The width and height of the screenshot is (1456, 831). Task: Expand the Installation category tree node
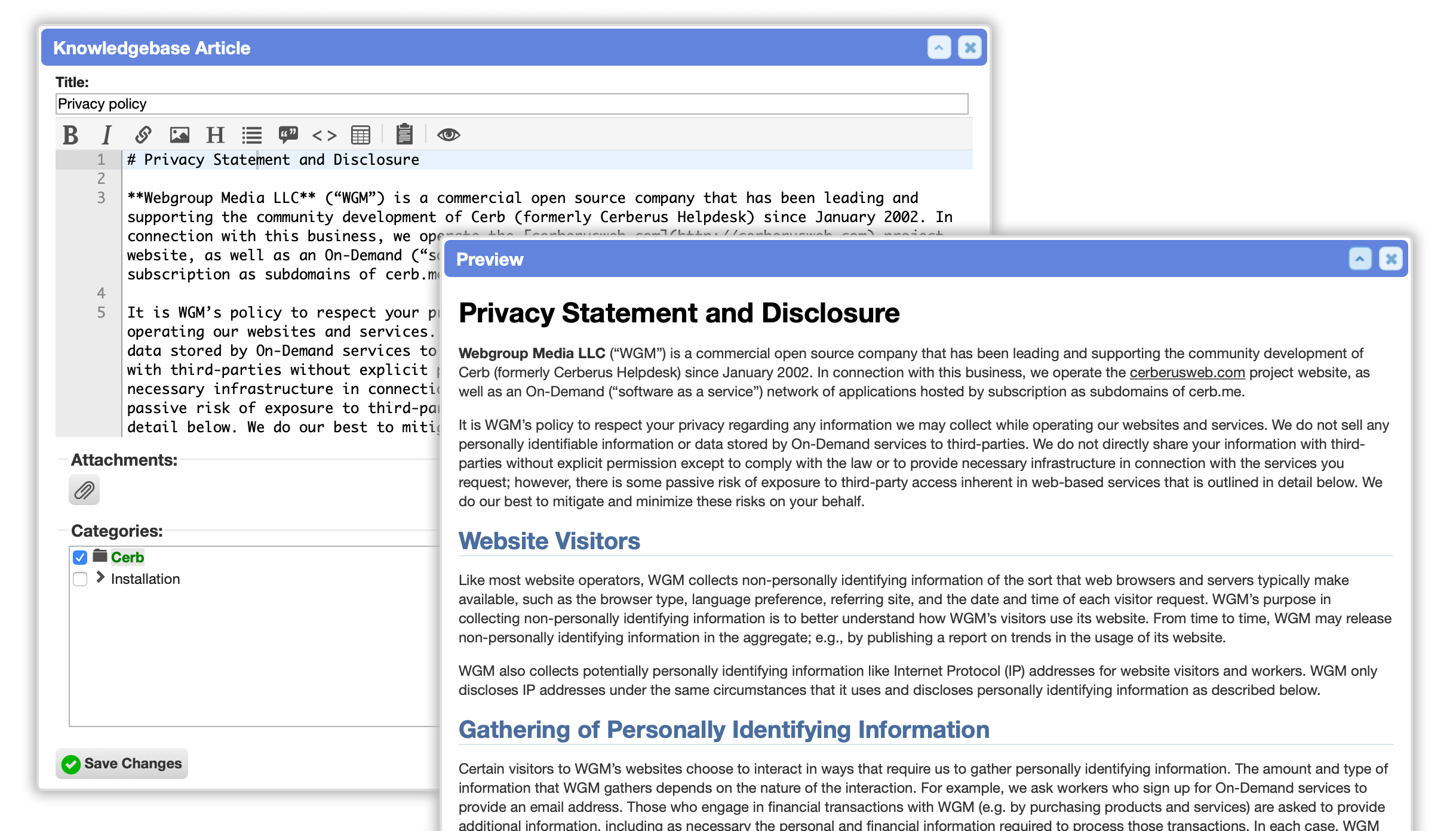point(100,577)
